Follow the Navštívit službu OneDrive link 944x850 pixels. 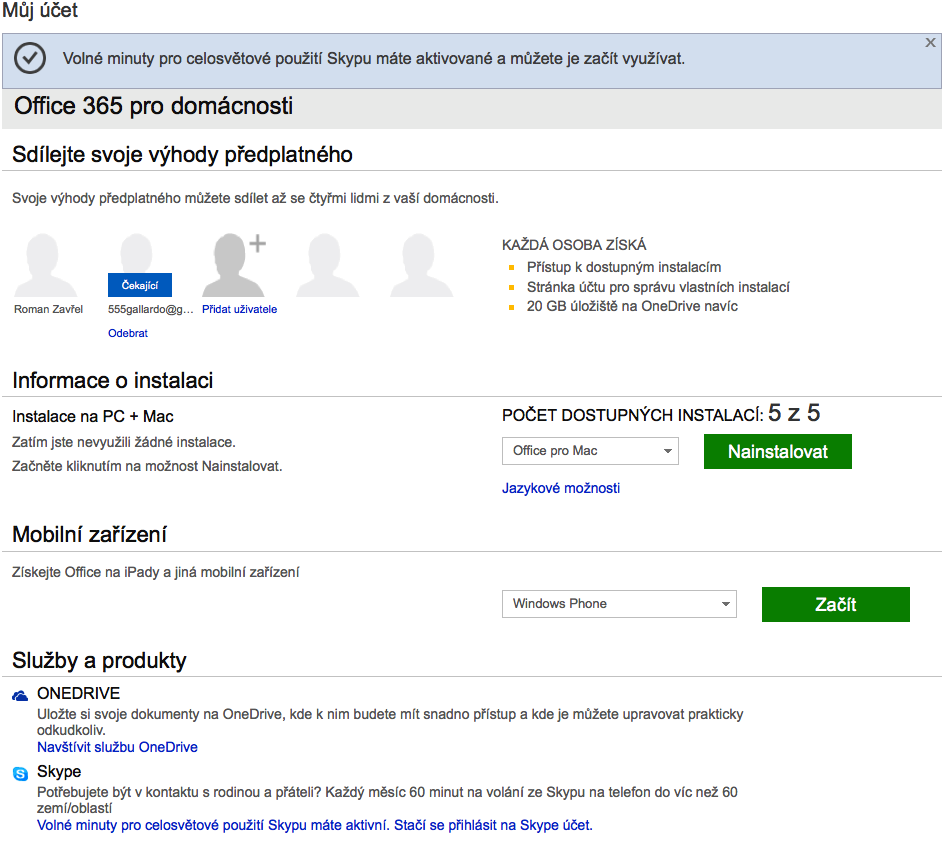[117, 747]
